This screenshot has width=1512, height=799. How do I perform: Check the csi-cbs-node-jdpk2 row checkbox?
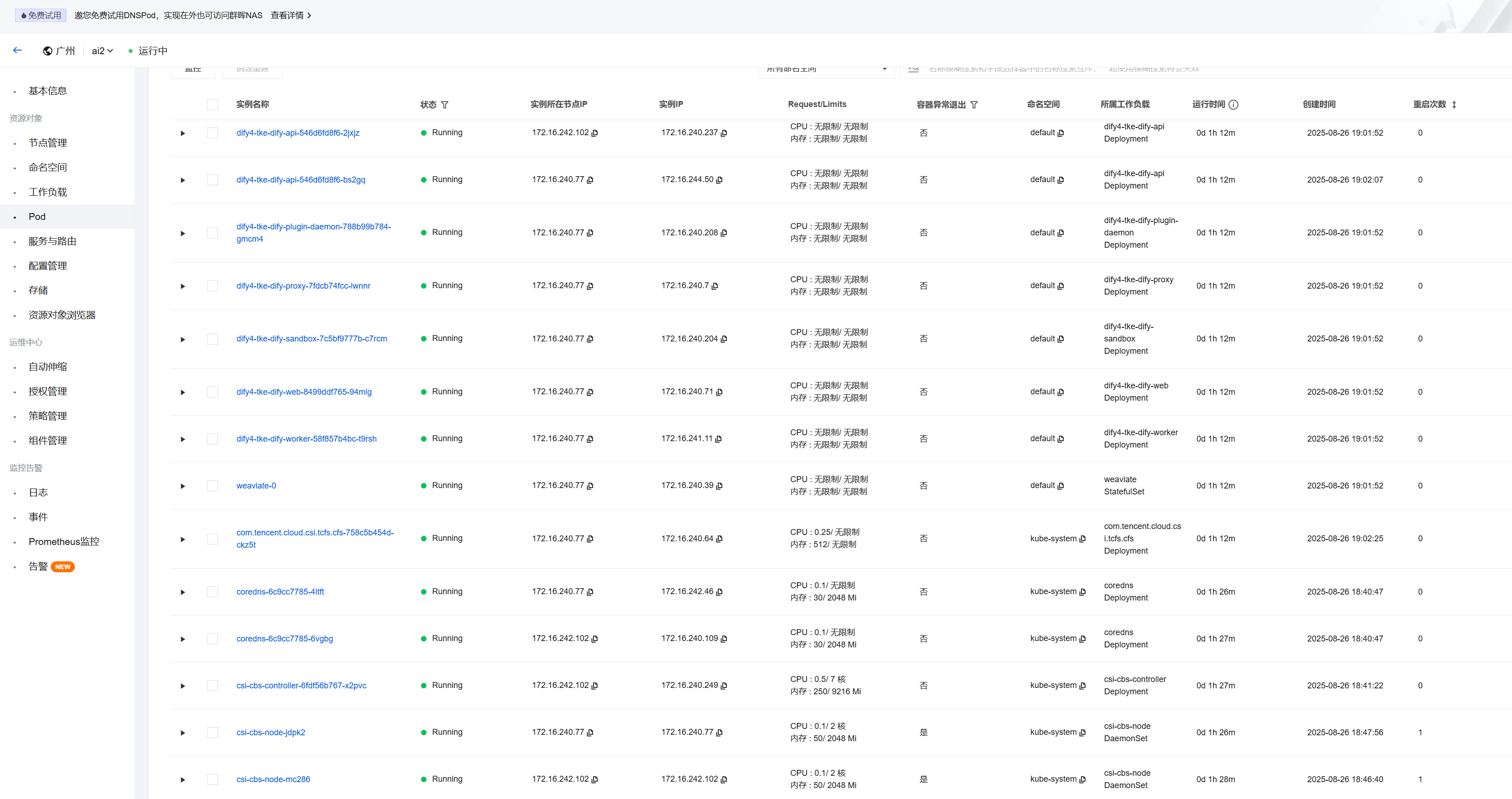[x=213, y=733]
